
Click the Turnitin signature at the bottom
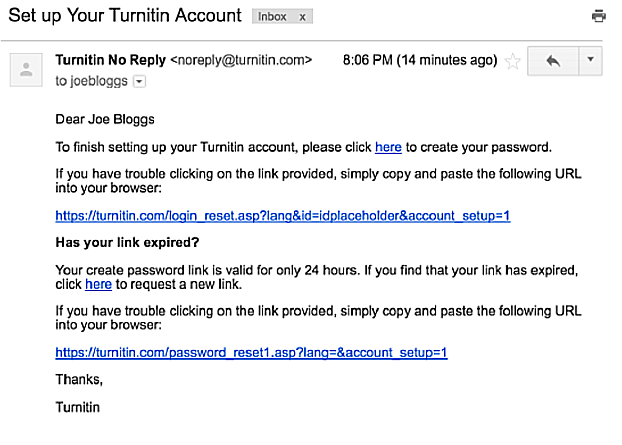pos(77,407)
